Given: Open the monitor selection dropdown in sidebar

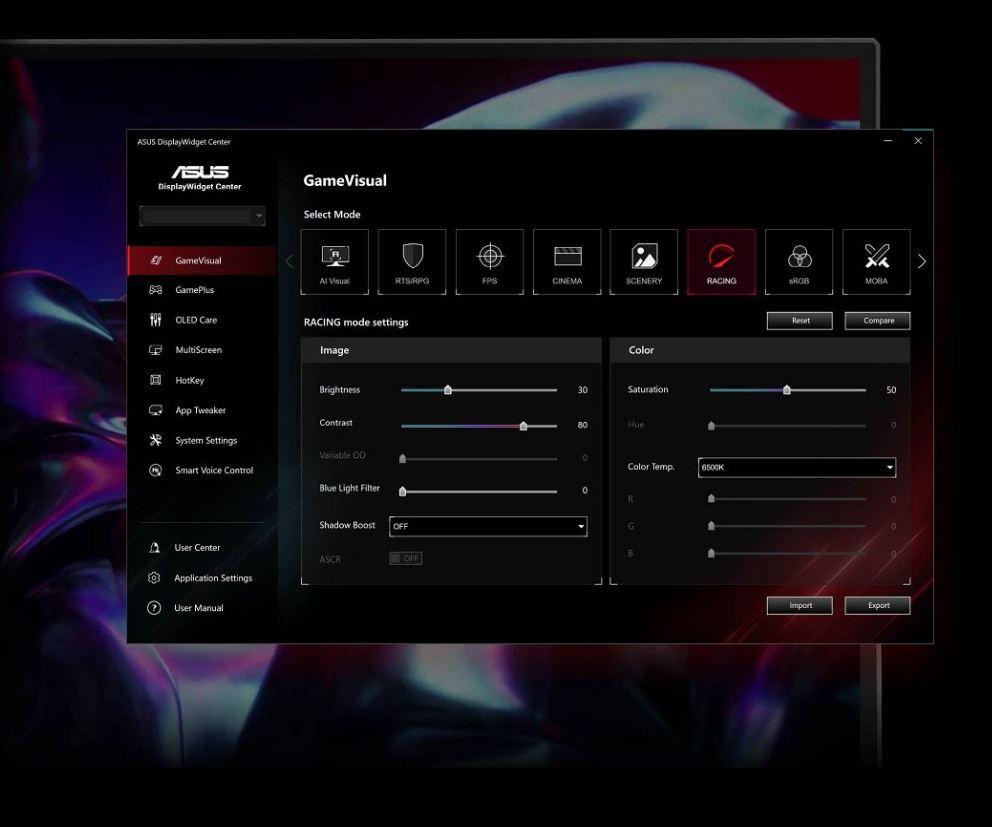Looking at the screenshot, I should tap(202, 216).
